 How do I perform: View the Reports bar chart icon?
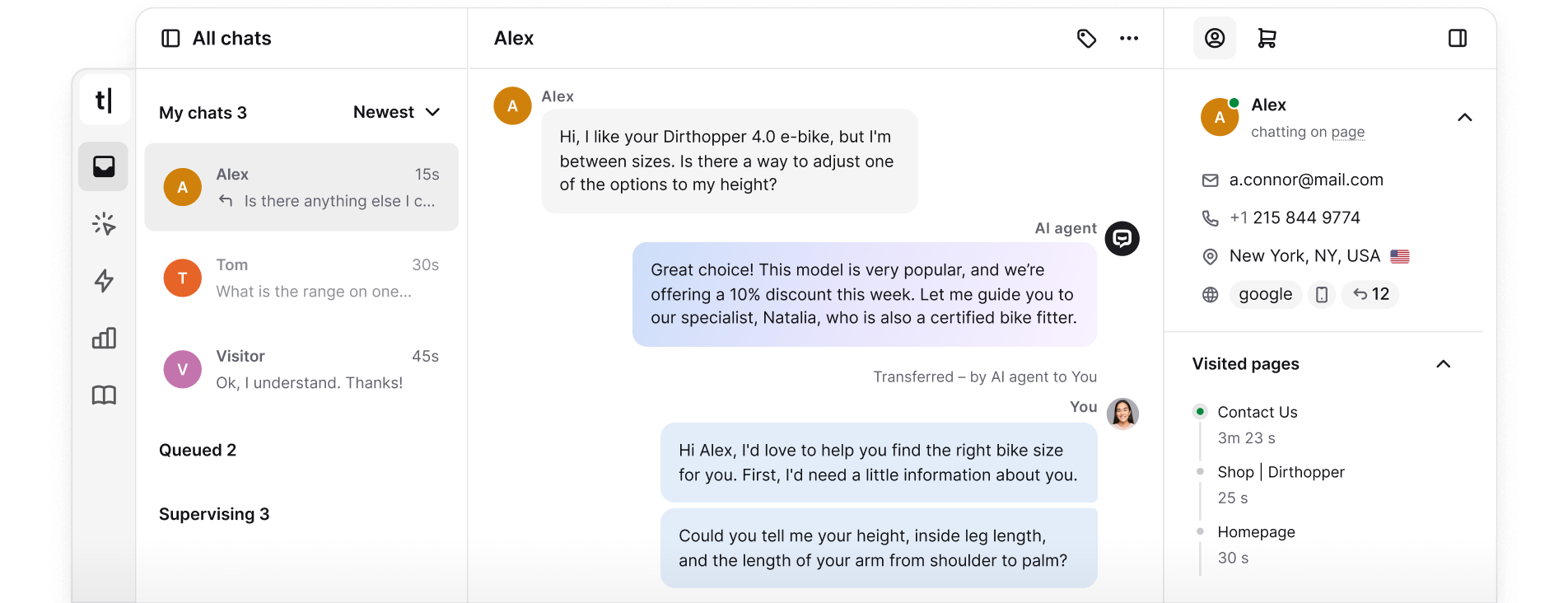(104, 338)
